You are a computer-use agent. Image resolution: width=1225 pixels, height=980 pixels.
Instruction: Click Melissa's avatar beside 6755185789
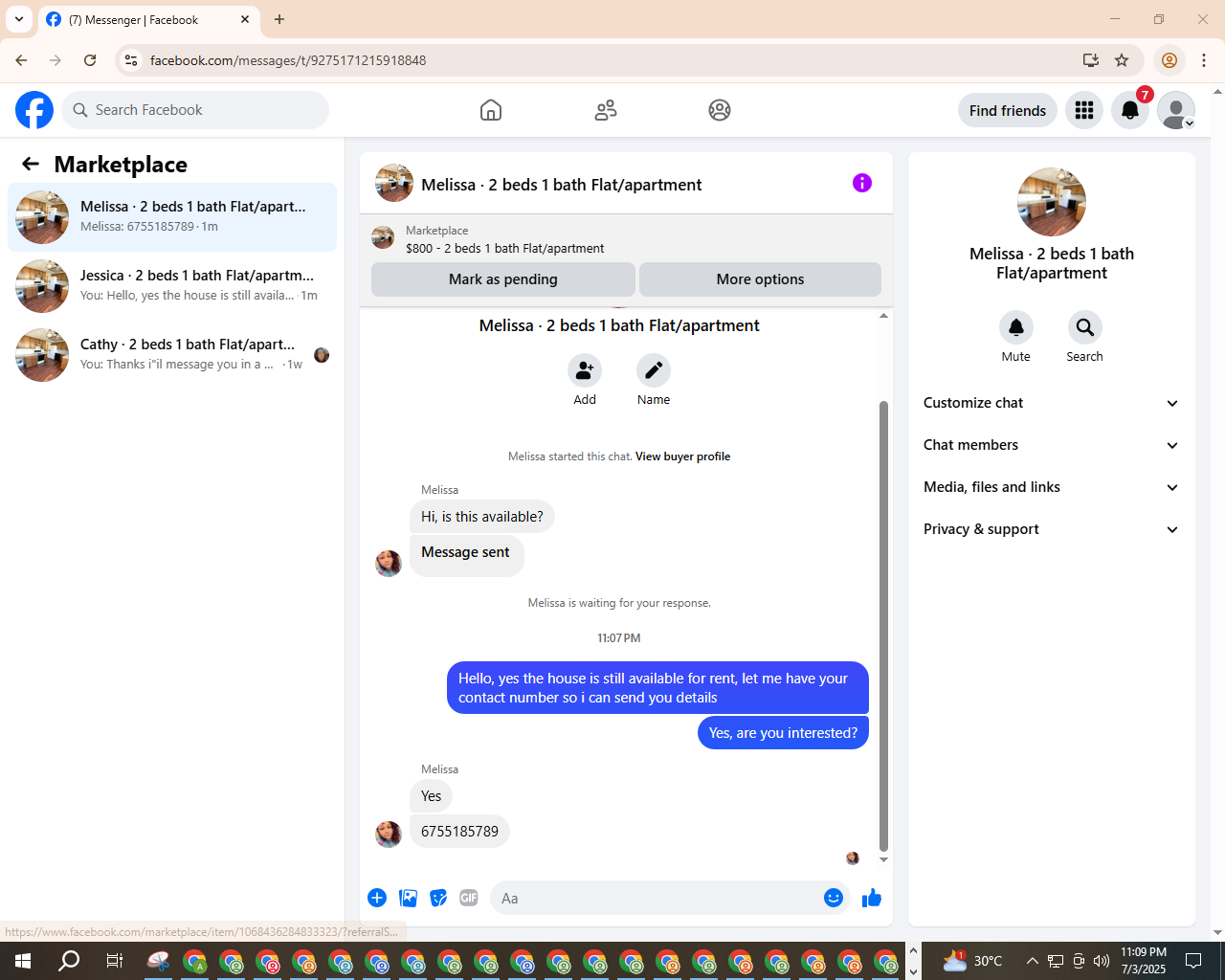click(x=389, y=834)
